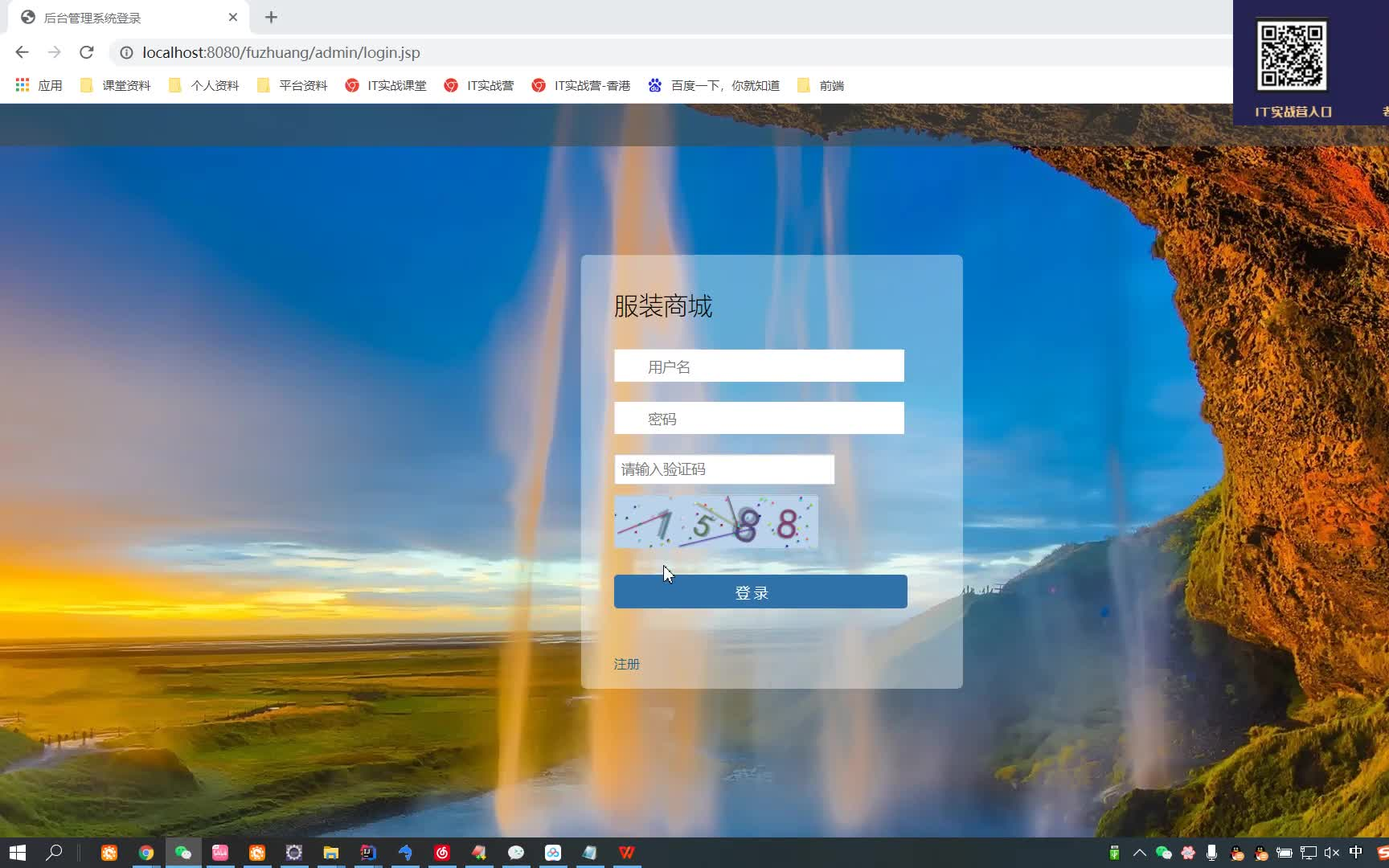Click the 登录 login button
Screen dimensions: 1389x868
pyautogui.click(x=760, y=592)
